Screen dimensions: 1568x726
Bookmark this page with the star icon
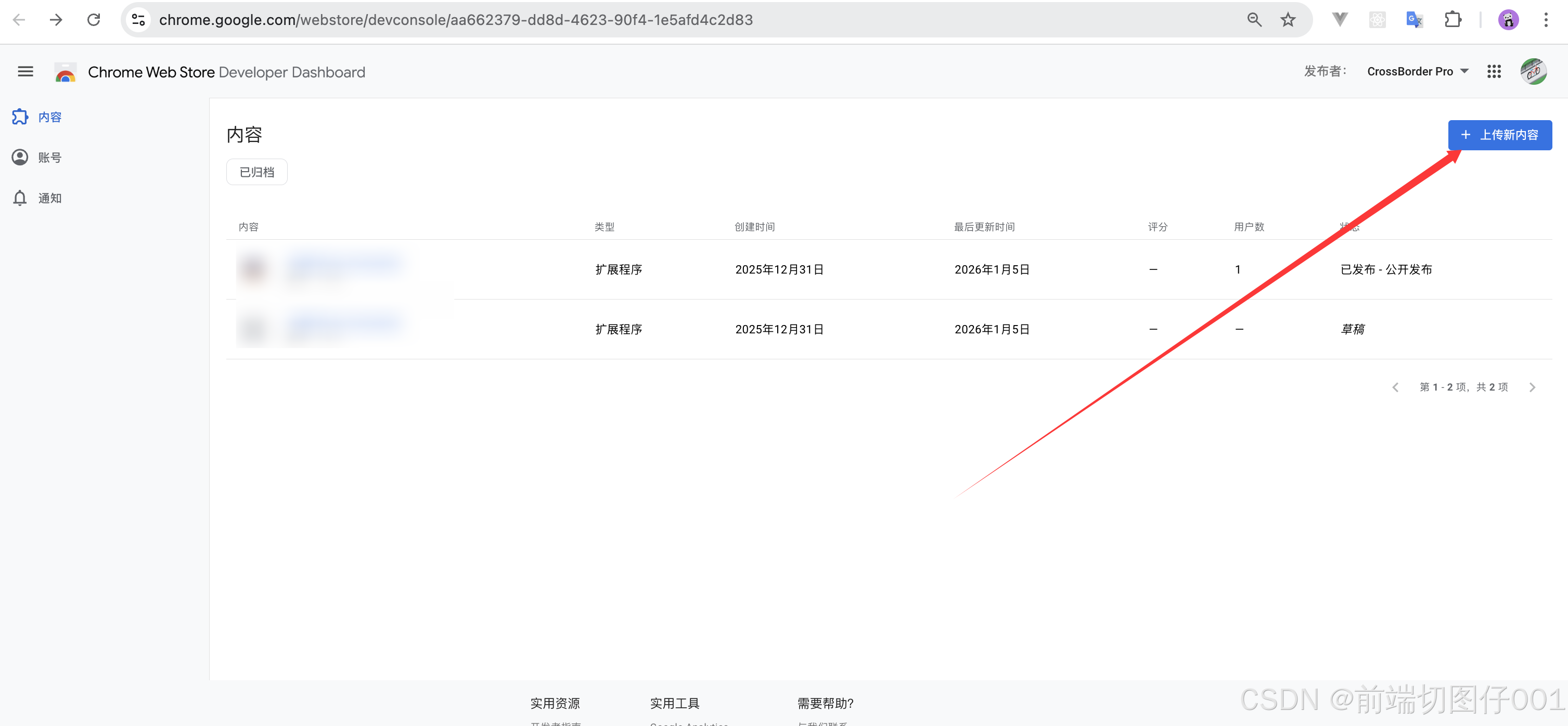(x=1288, y=20)
